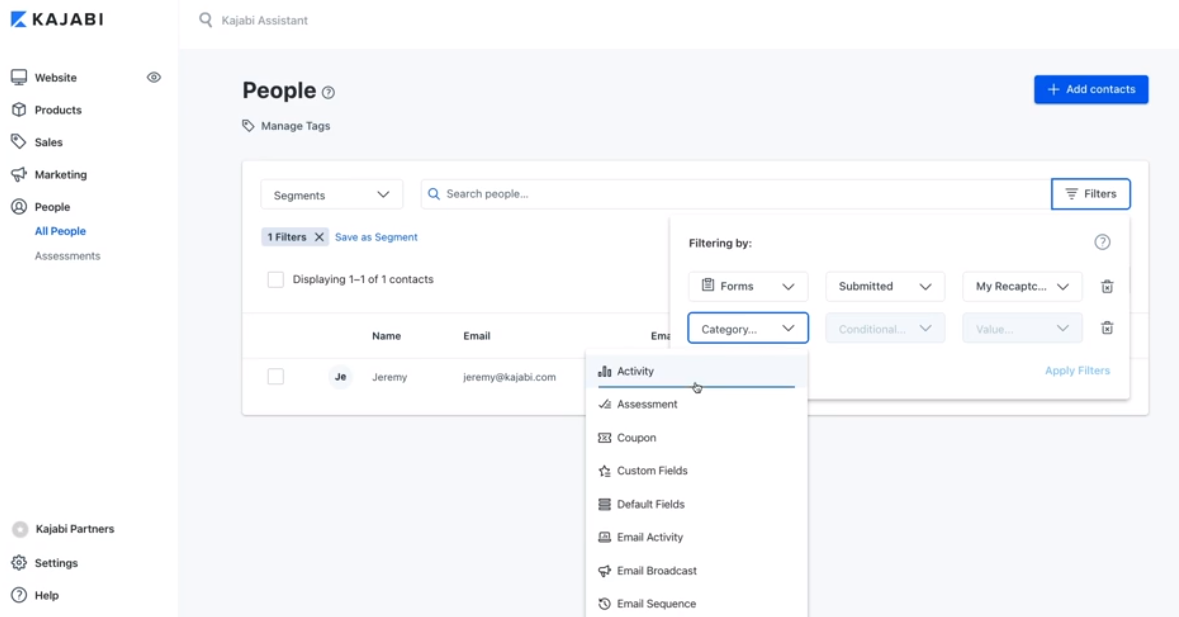
Task: Click the Kajabi Assistant search magnifier icon
Action: 205,20
